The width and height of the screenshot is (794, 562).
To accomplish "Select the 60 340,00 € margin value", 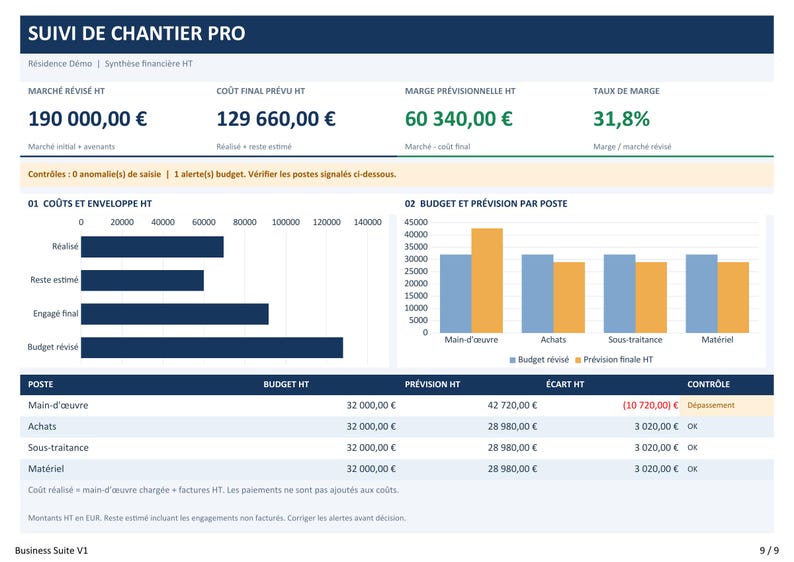I will click(458, 119).
